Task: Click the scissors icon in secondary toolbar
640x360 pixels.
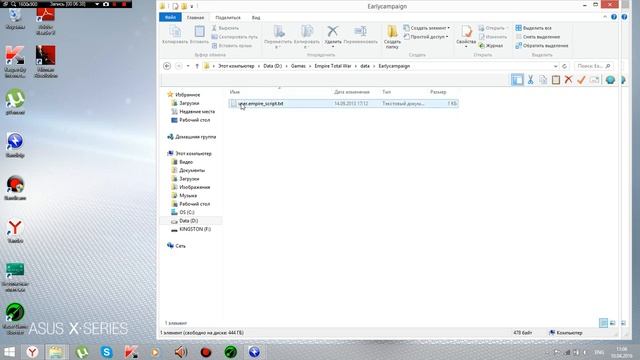Action: click(530, 80)
